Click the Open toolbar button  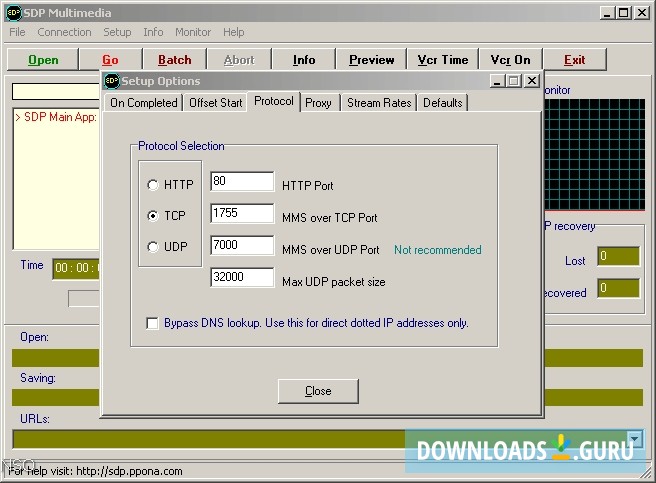click(x=43, y=60)
